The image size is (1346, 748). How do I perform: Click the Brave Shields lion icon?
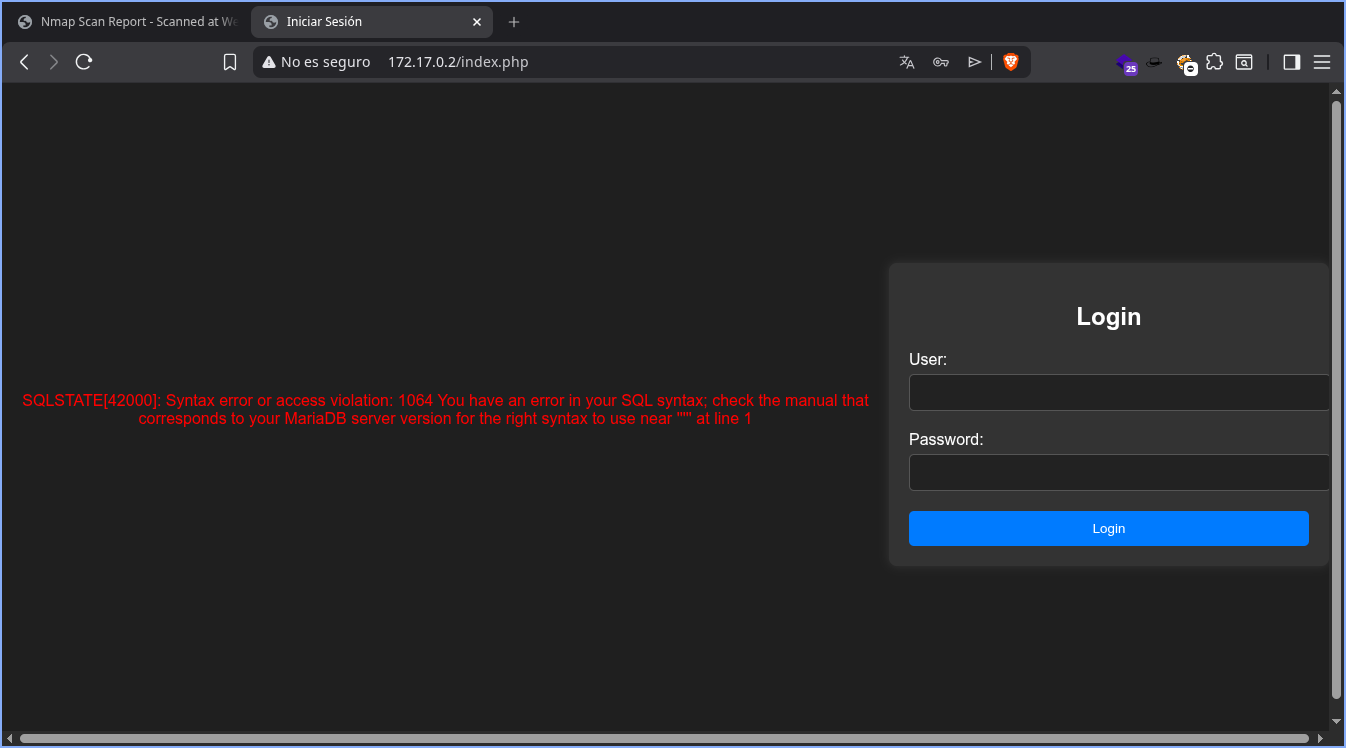coord(1011,62)
